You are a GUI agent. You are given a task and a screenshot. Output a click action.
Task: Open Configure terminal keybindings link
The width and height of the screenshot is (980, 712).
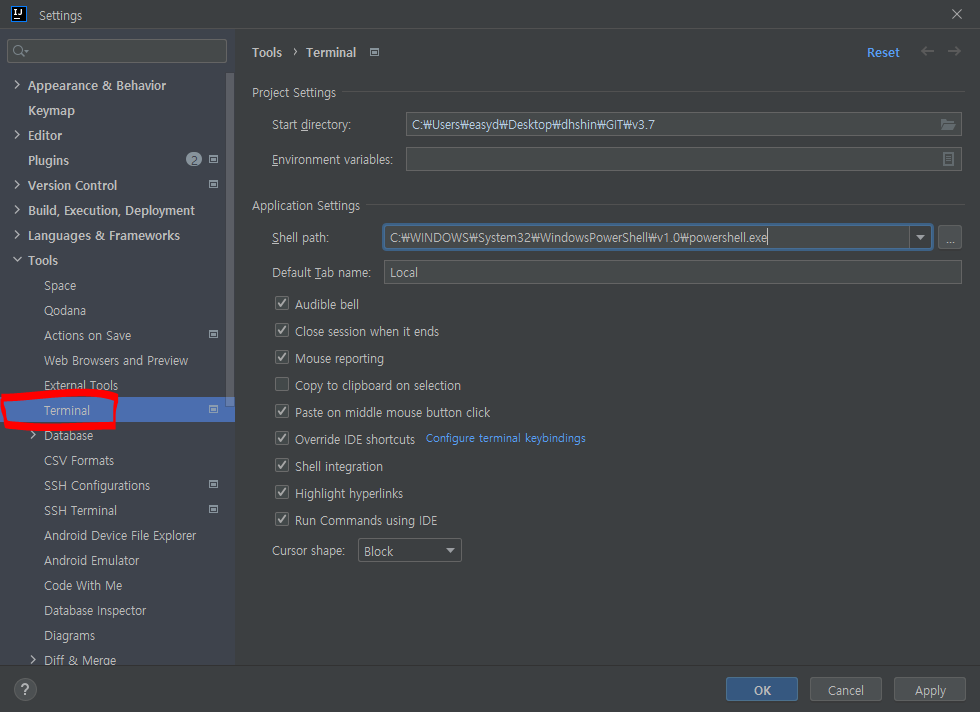coord(505,438)
